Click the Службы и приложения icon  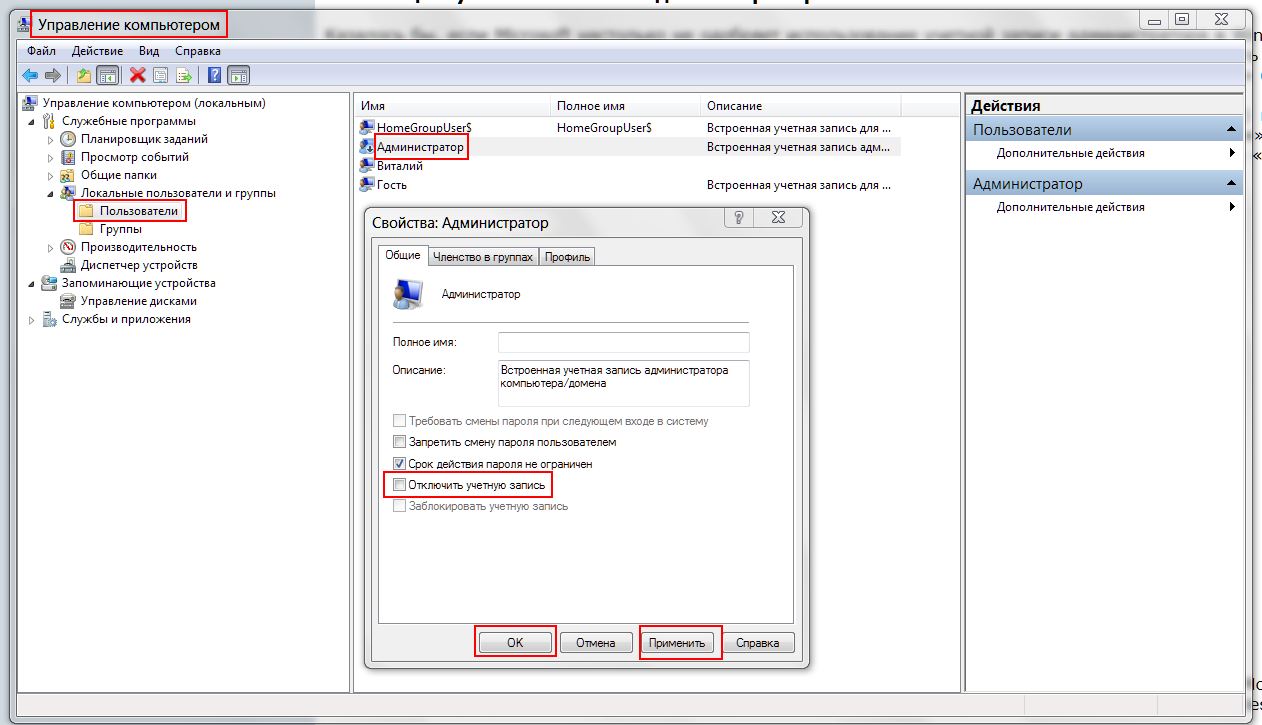[49, 319]
